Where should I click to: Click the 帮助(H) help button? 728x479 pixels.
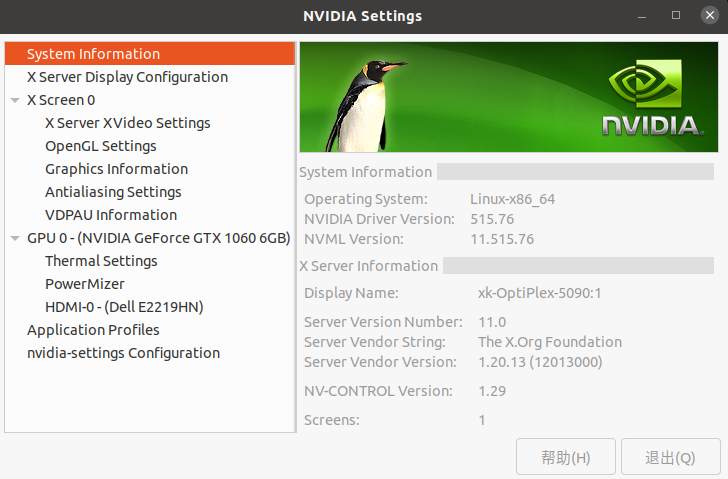coord(565,457)
